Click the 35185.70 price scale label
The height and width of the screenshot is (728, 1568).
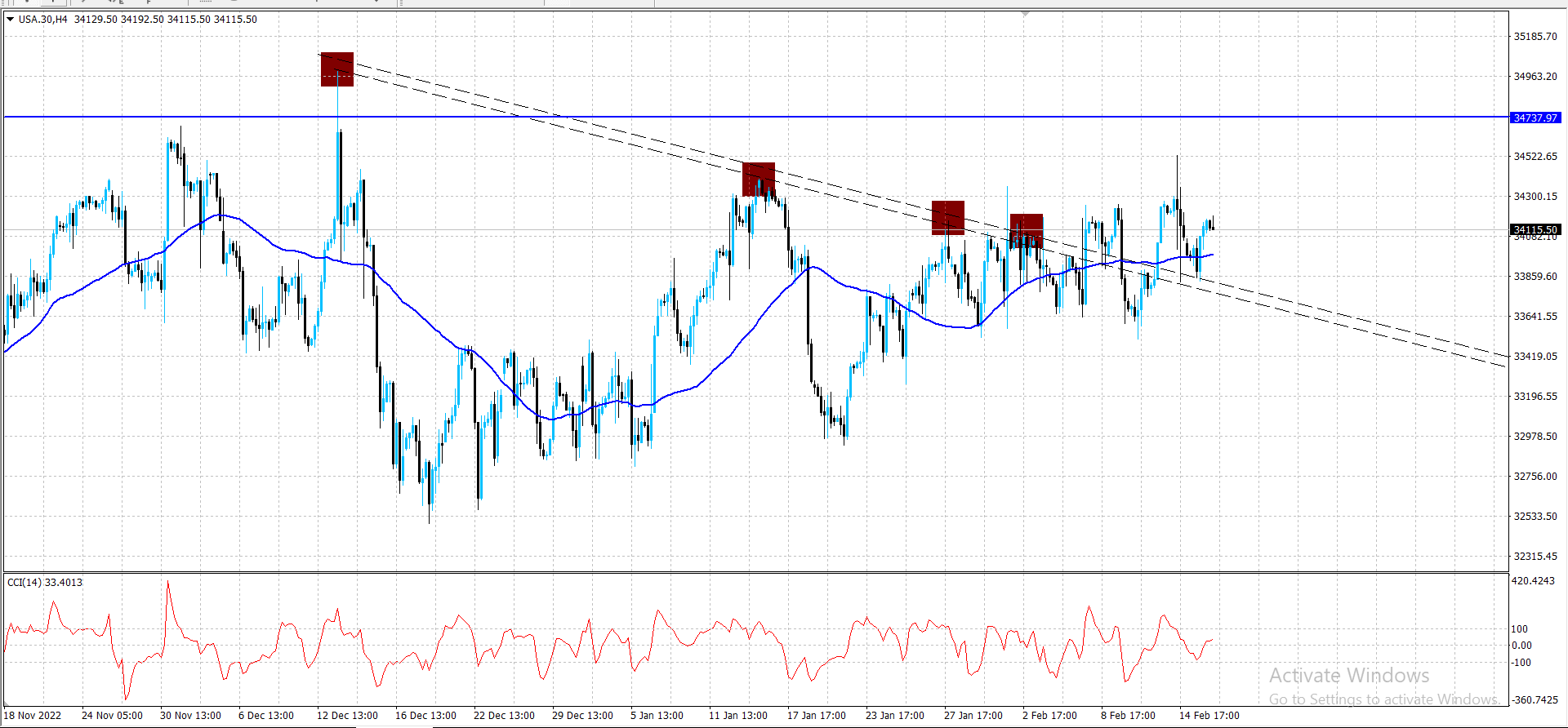[x=1535, y=36]
